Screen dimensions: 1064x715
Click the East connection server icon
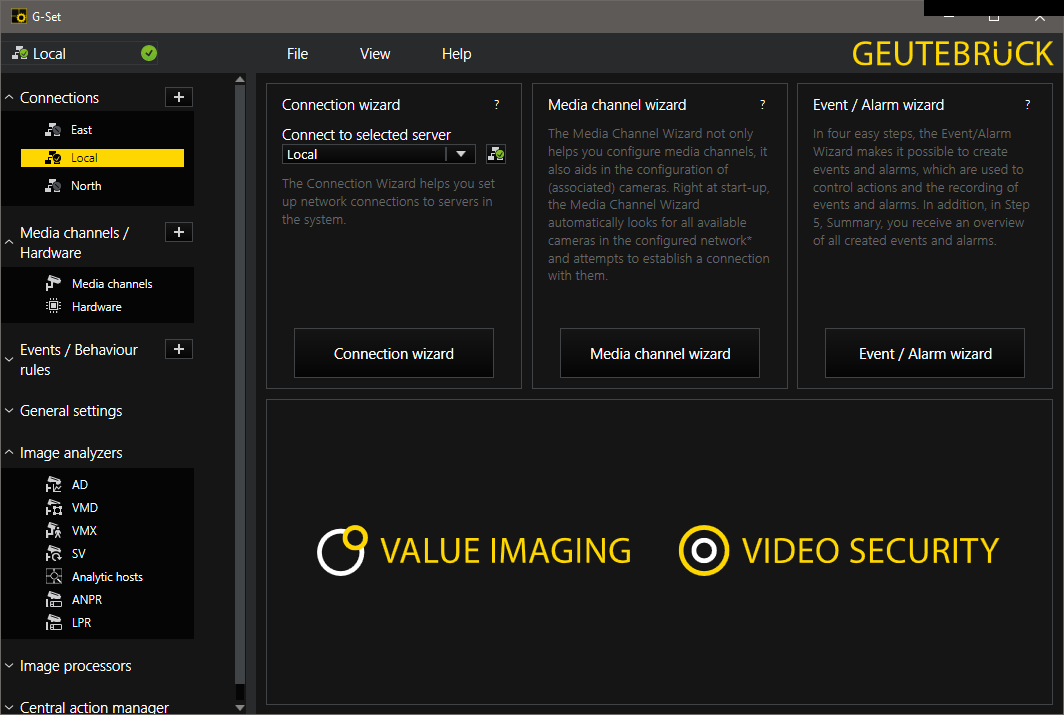[53, 130]
